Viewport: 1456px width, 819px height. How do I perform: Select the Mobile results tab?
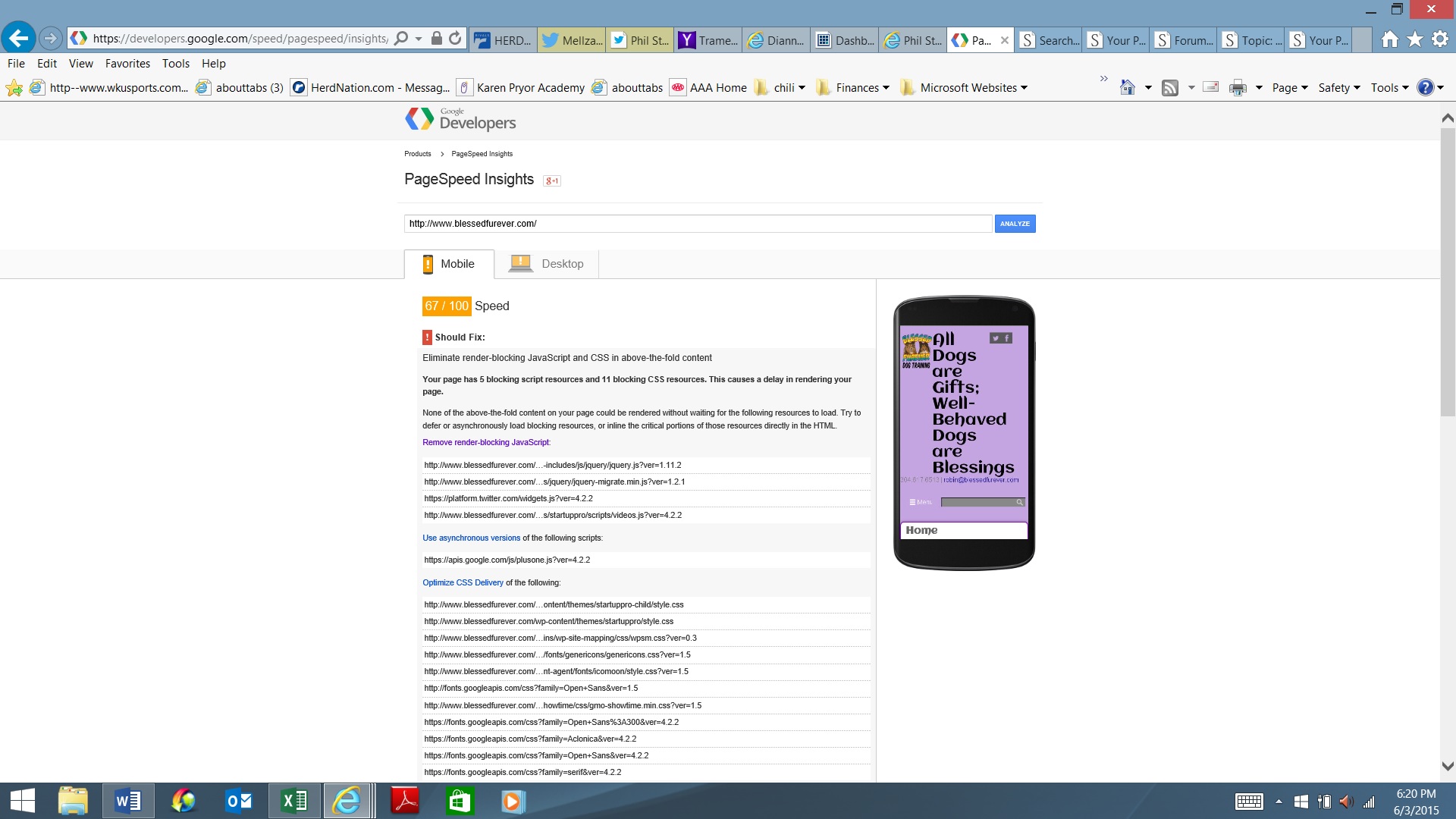(x=449, y=264)
